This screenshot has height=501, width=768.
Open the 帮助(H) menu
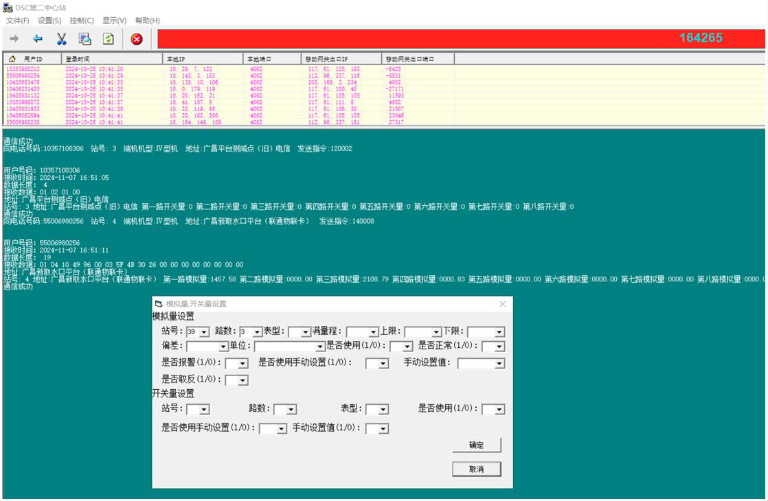point(147,21)
